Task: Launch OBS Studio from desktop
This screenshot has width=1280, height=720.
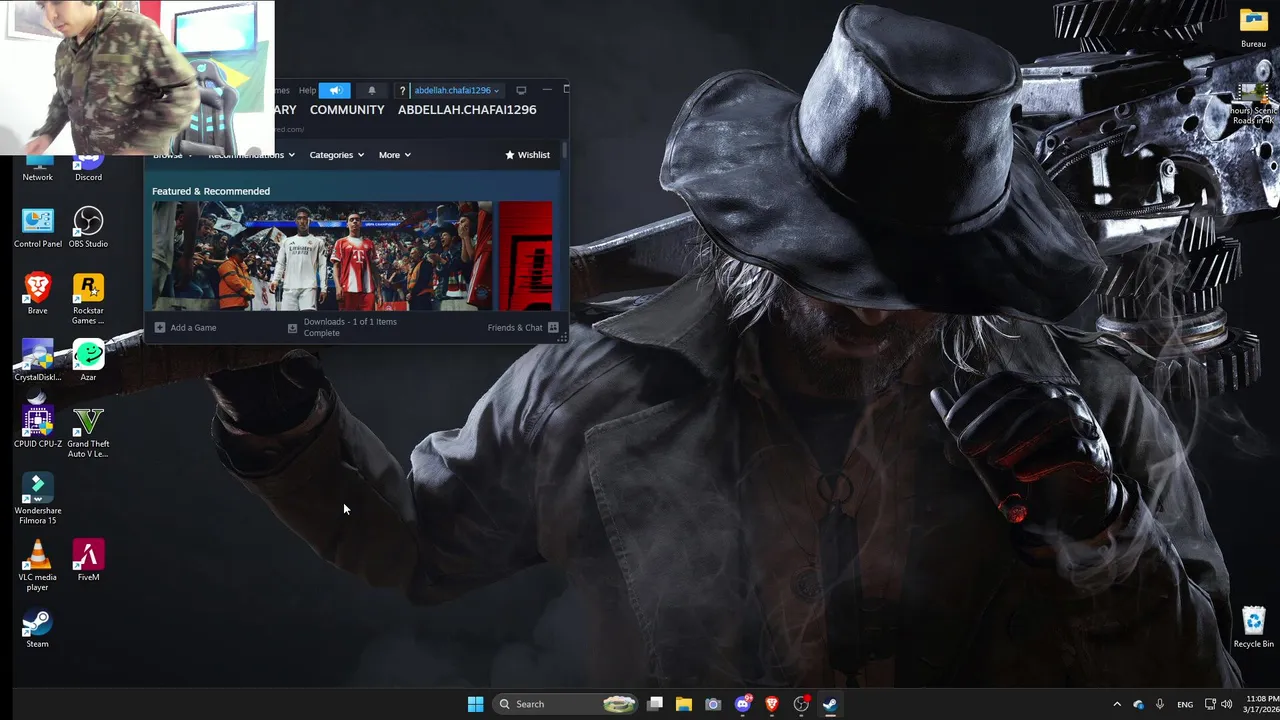Action: (x=88, y=227)
